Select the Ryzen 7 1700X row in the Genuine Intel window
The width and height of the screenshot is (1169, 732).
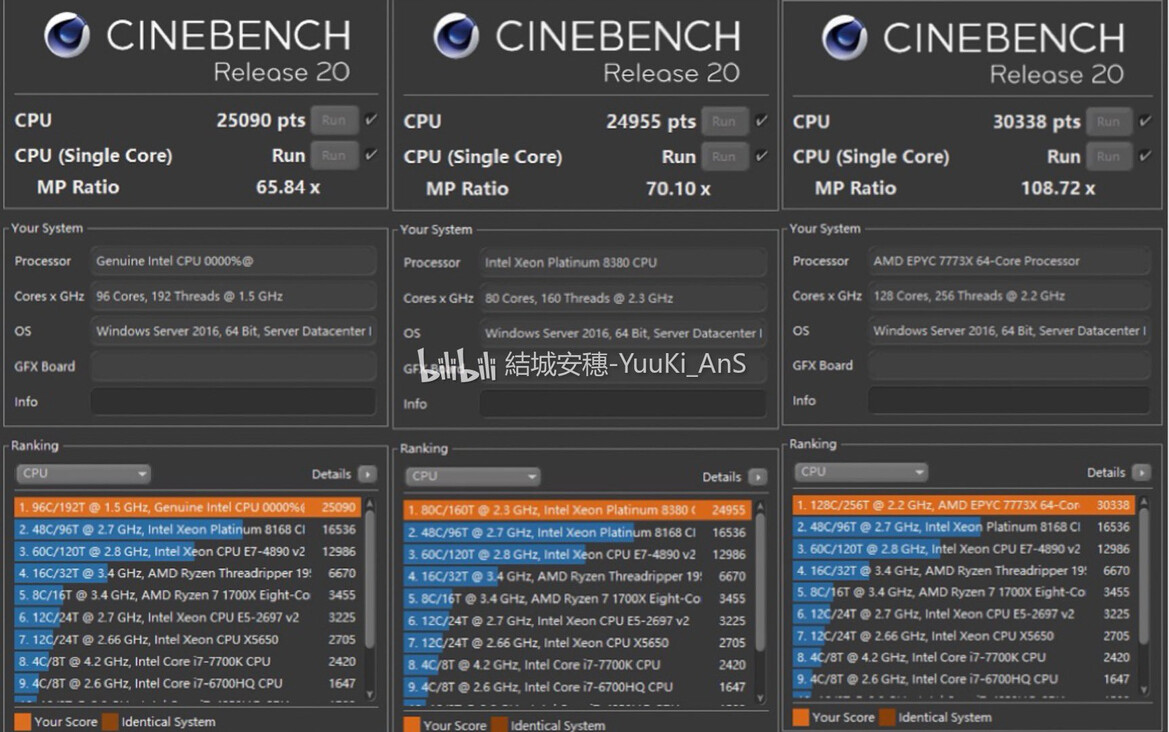click(188, 596)
